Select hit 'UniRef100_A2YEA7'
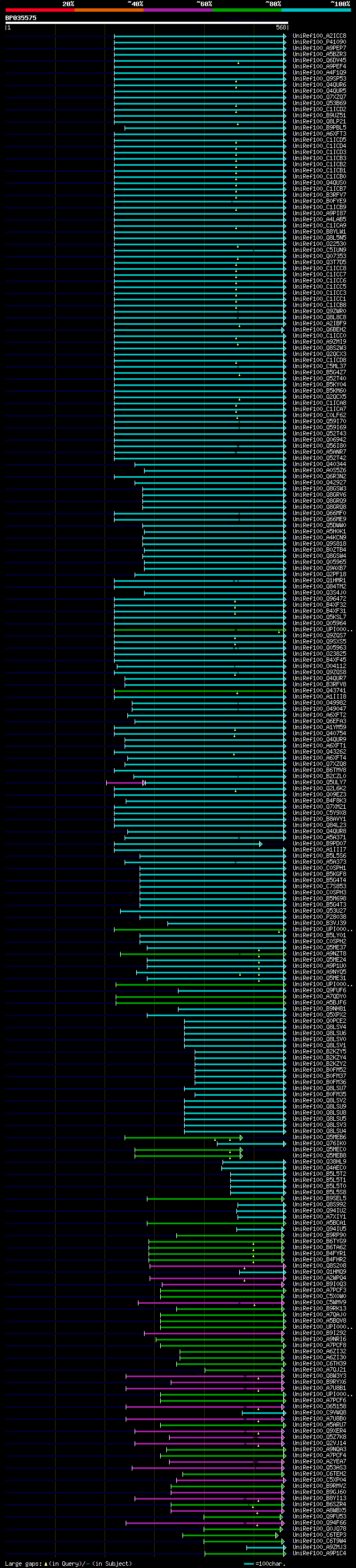 [x=319, y=1461]
